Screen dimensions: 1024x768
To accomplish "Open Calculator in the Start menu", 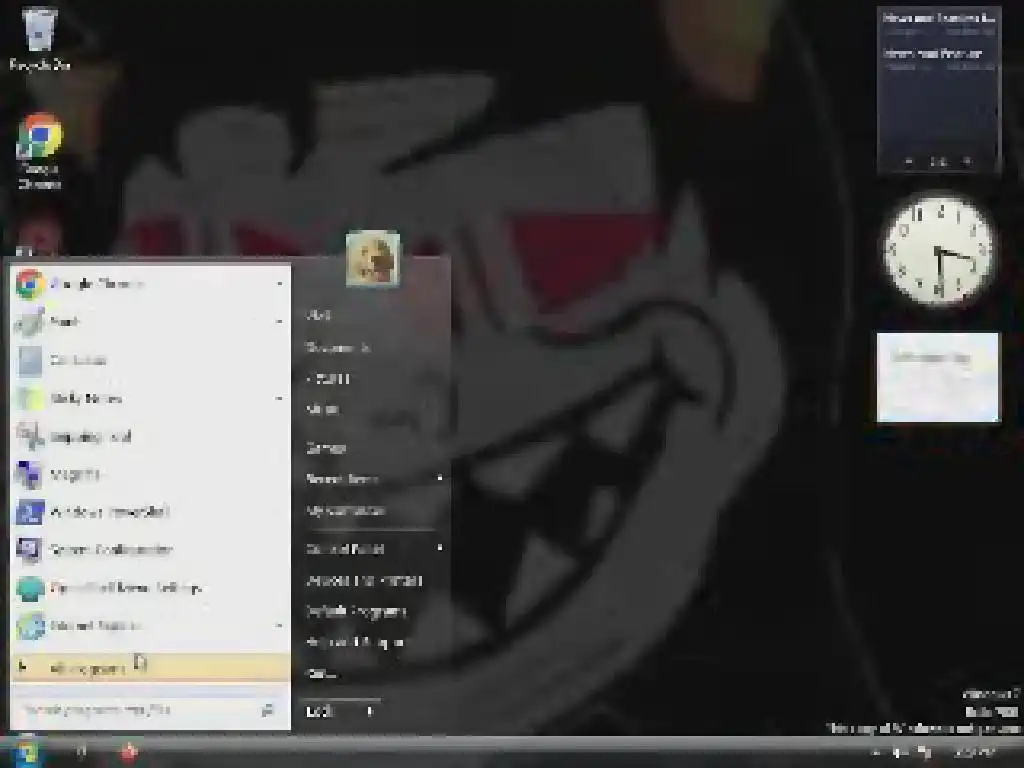I will pyautogui.click(x=150, y=360).
